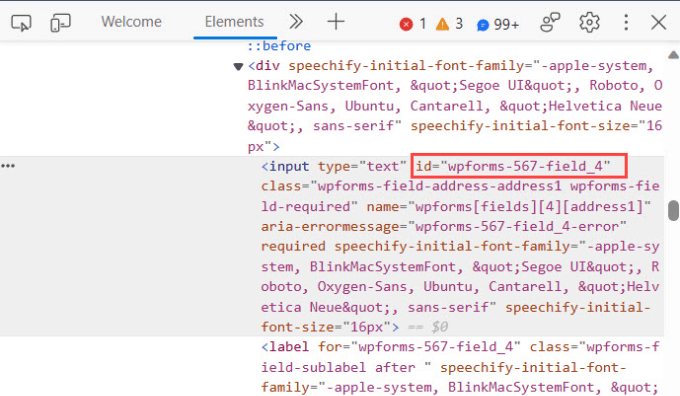Open Customize and control DevTools menu

(x=626, y=22)
